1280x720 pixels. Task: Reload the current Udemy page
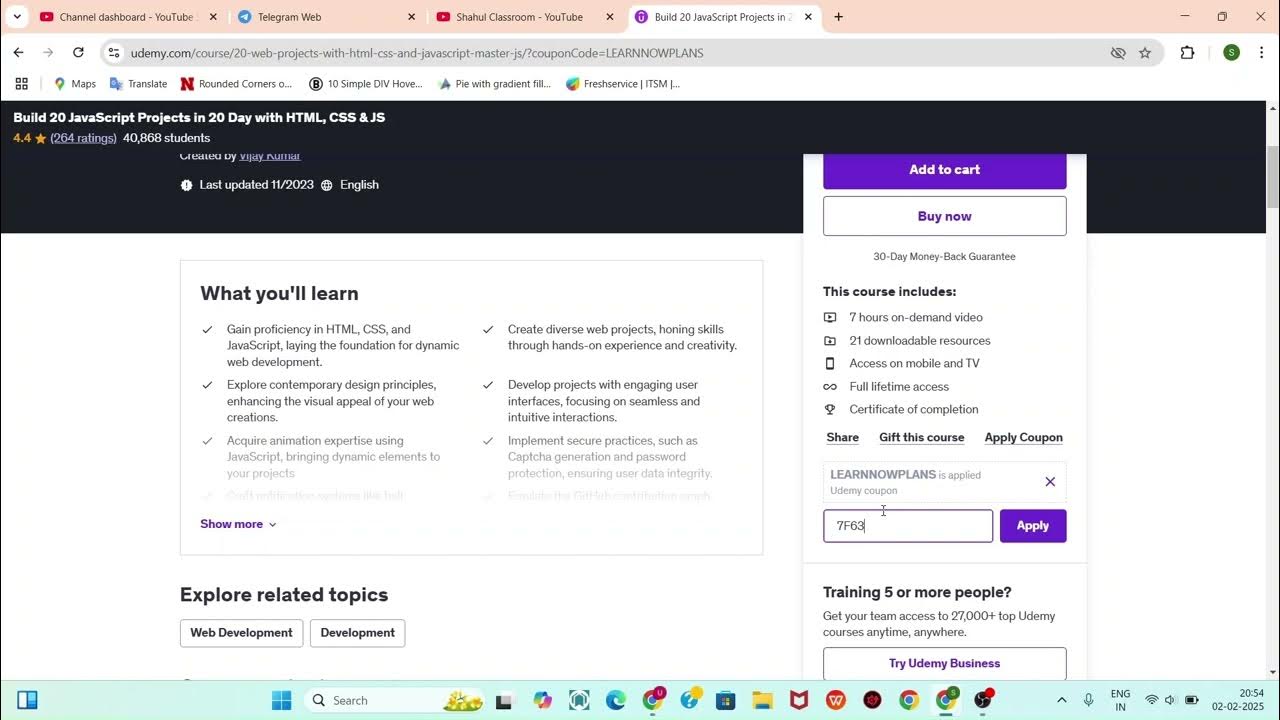tap(78, 53)
